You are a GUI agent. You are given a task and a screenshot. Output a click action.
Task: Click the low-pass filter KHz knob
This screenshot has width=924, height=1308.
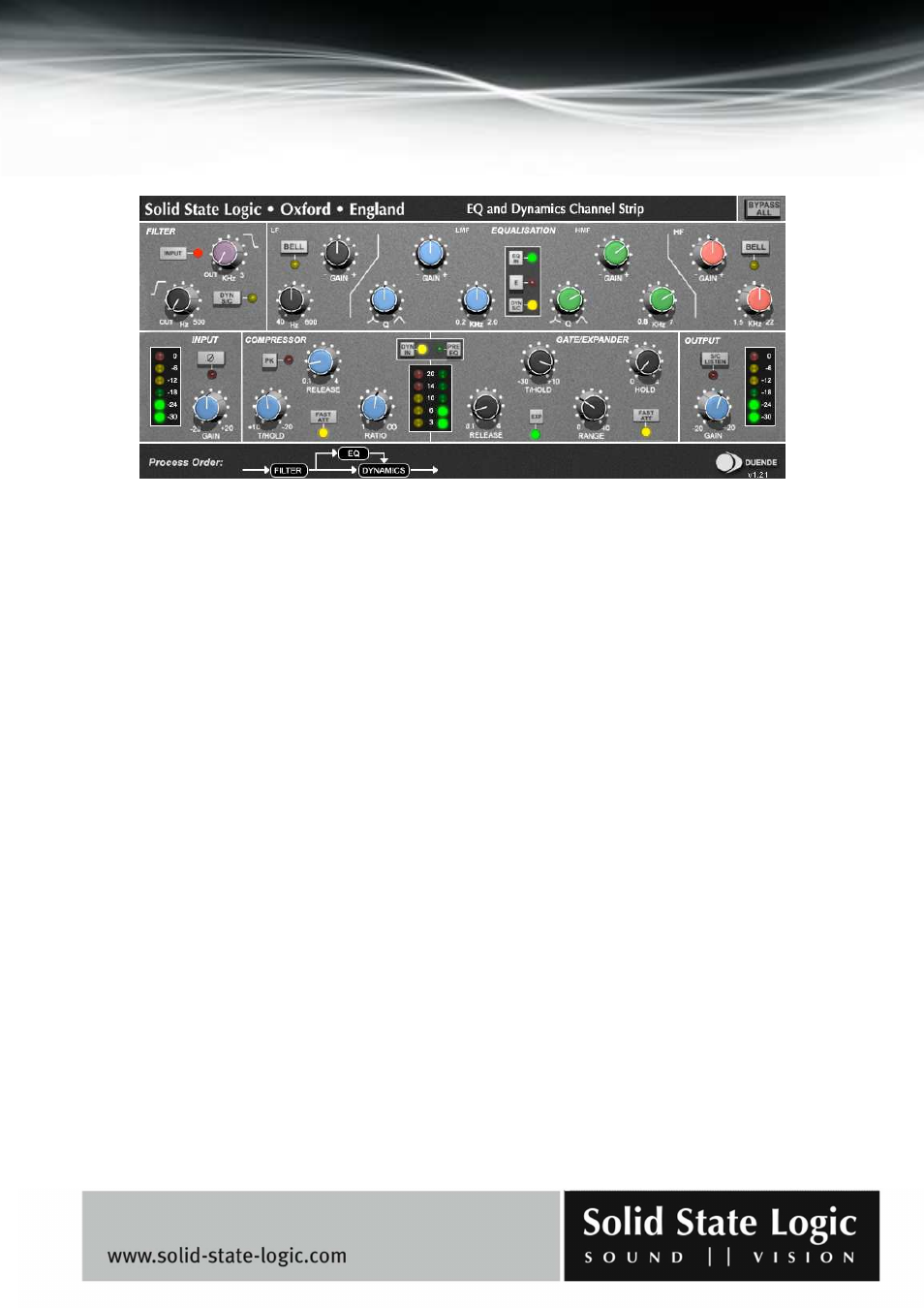[x=225, y=254]
